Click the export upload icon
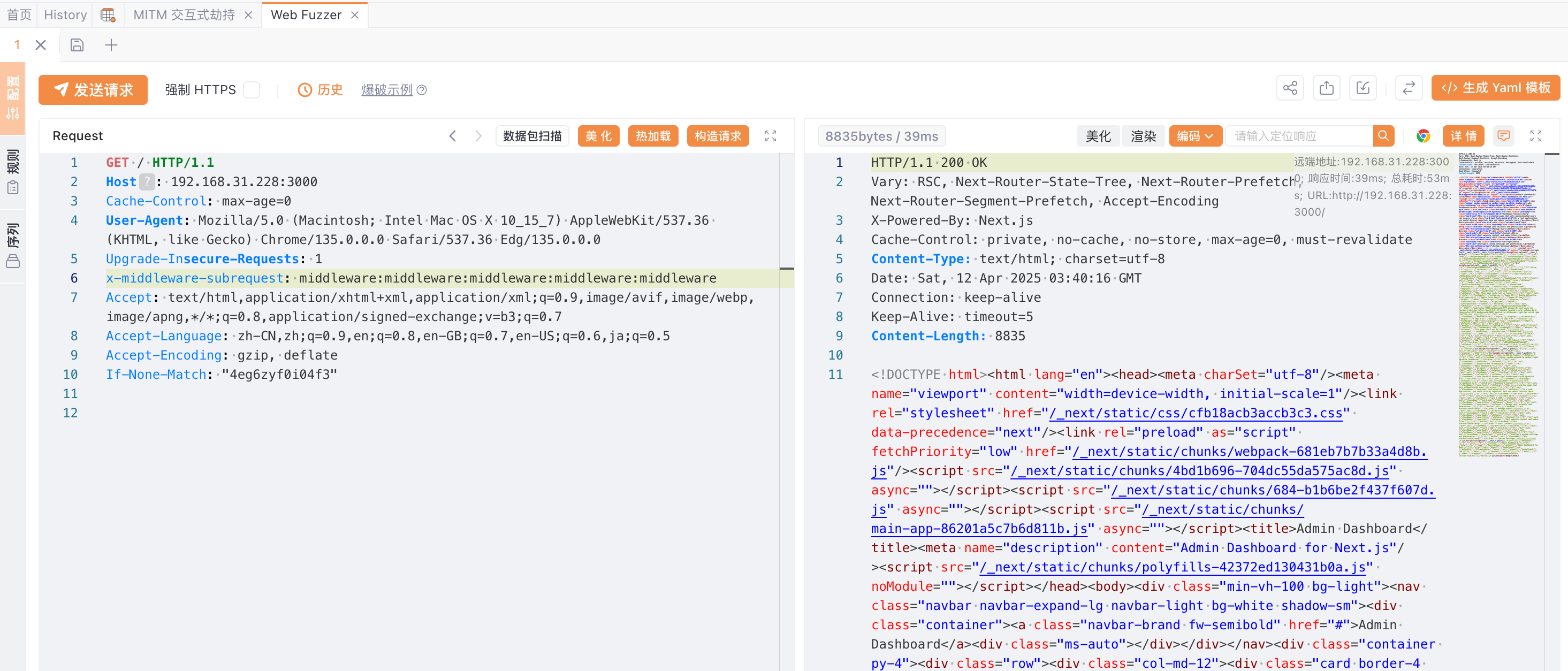Viewport: 1568px width, 671px height. point(1326,88)
